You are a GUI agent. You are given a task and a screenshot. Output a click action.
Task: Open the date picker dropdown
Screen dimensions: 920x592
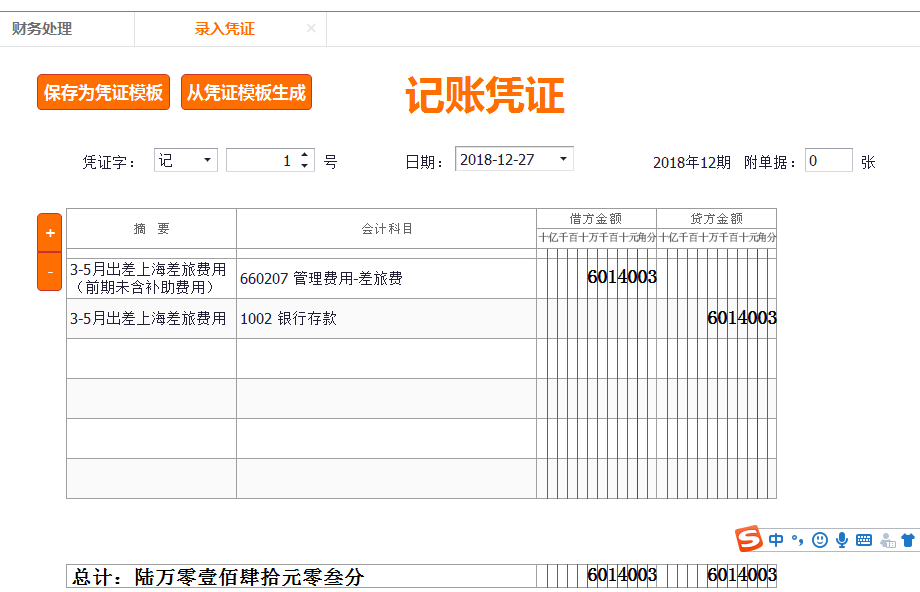564,159
